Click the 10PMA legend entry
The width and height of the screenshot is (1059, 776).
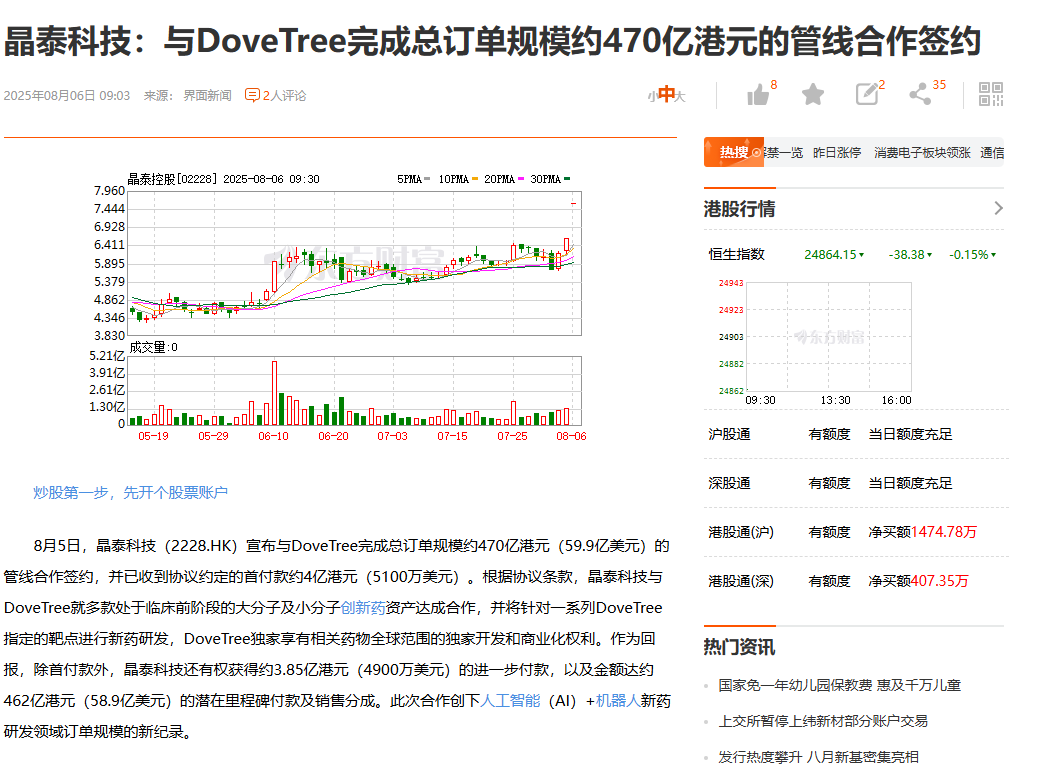pos(458,179)
